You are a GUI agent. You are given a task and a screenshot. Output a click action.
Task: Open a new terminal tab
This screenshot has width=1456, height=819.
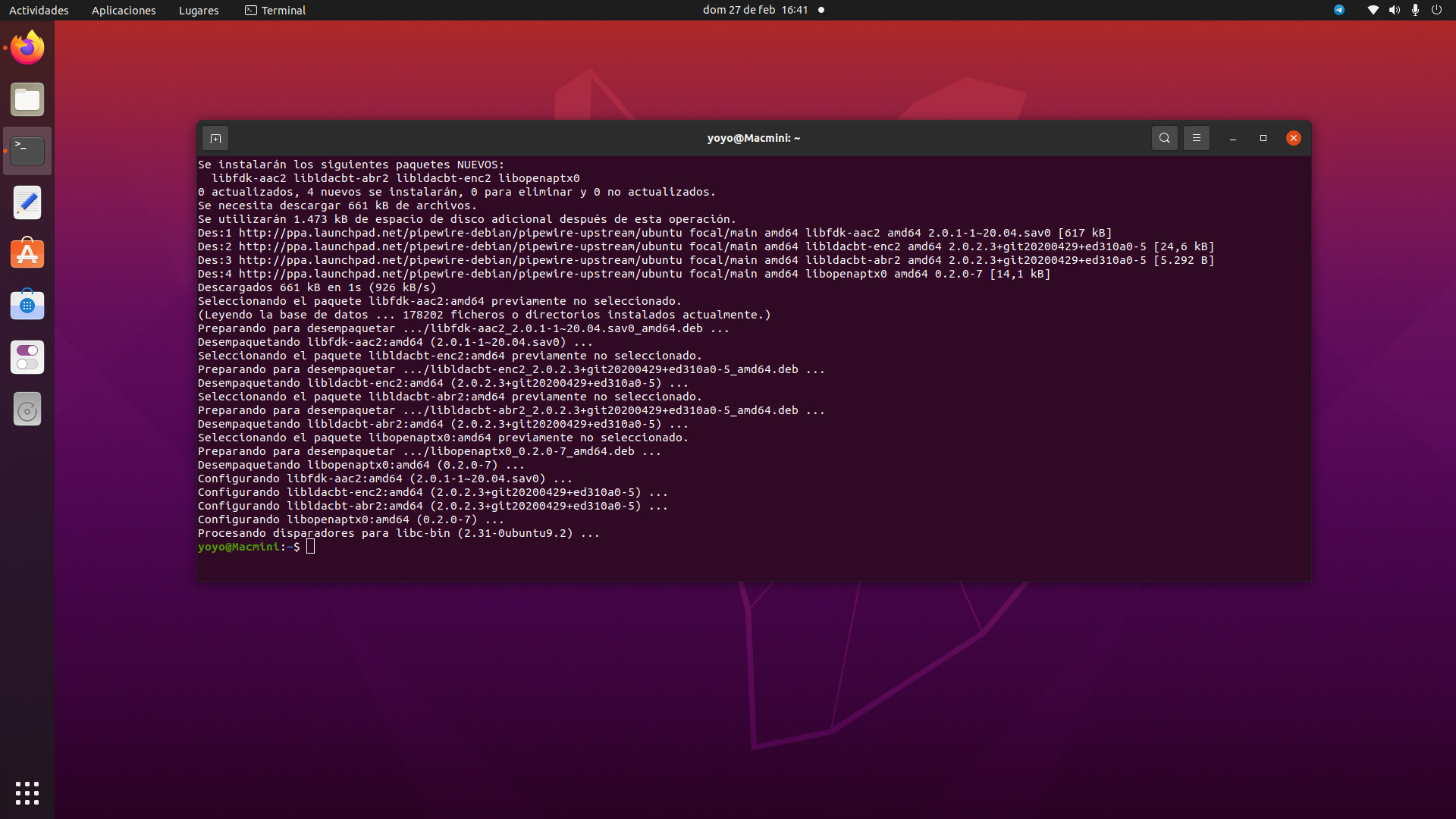215,138
